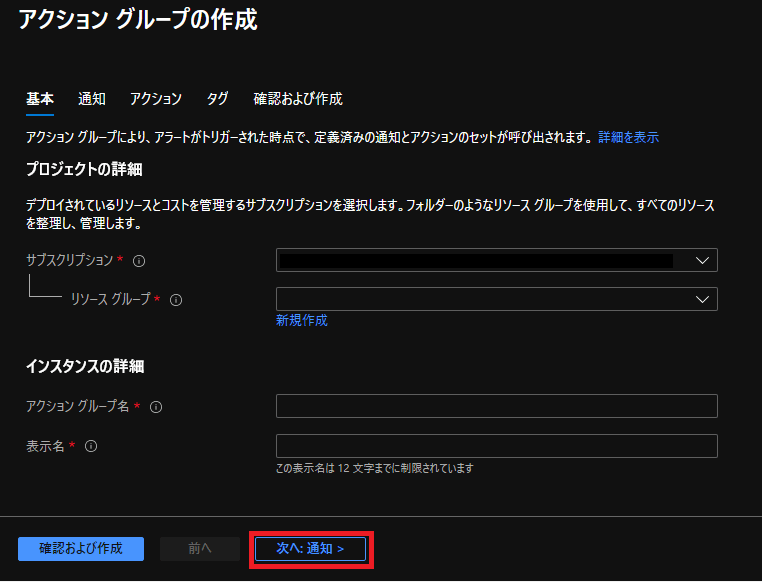The height and width of the screenshot is (582, 762).
Task: Click the blue 確認および作成 button
Action: pyautogui.click(x=81, y=549)
